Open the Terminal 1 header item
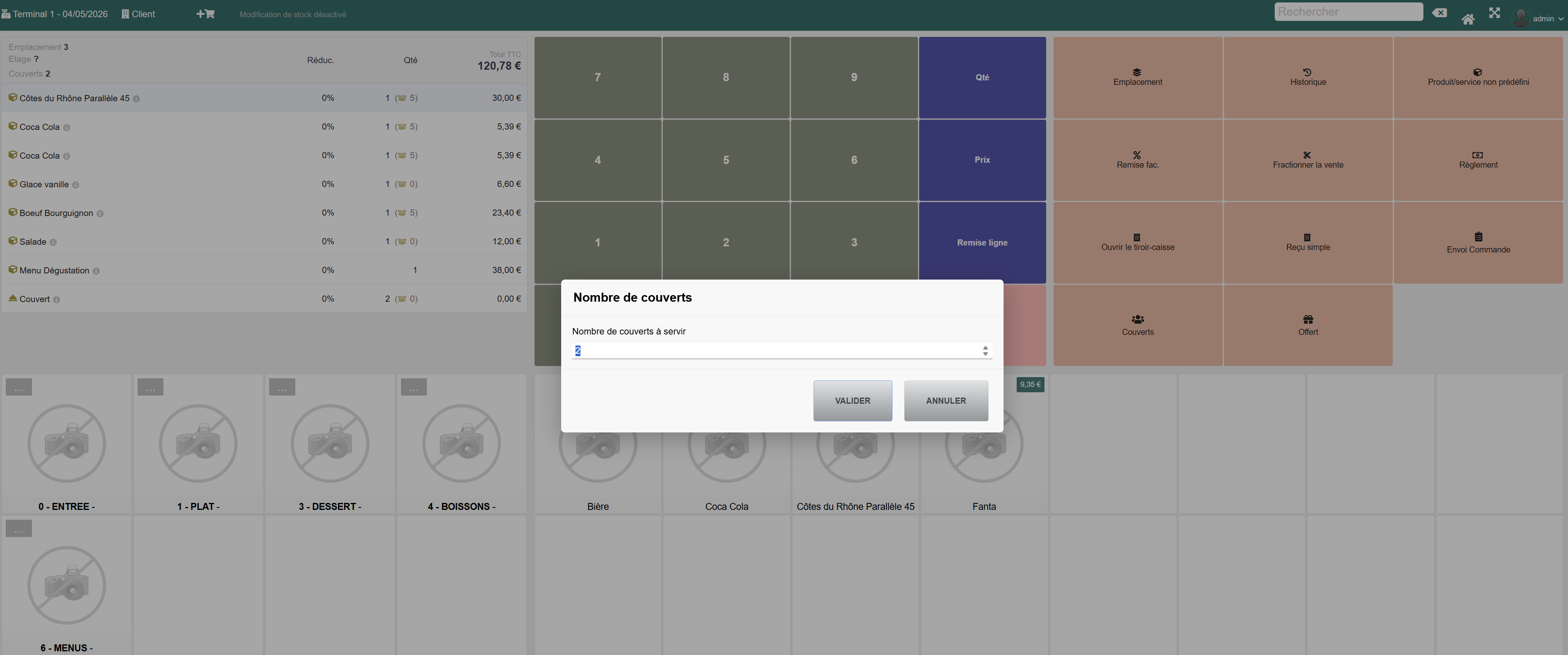1568x655 pixels. [55, 14]
